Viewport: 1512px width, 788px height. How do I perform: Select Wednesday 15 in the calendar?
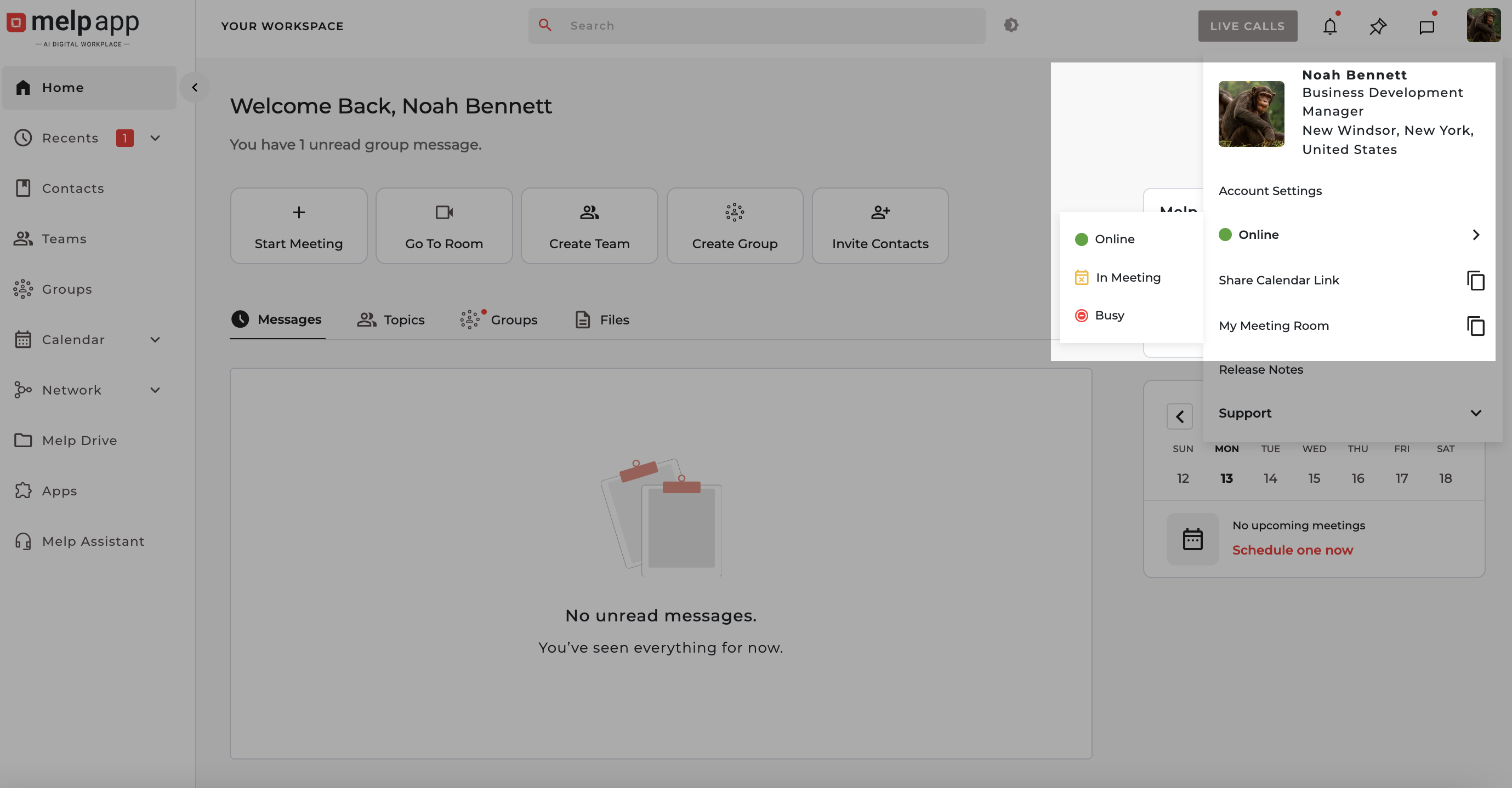(x=1314, y=478)
